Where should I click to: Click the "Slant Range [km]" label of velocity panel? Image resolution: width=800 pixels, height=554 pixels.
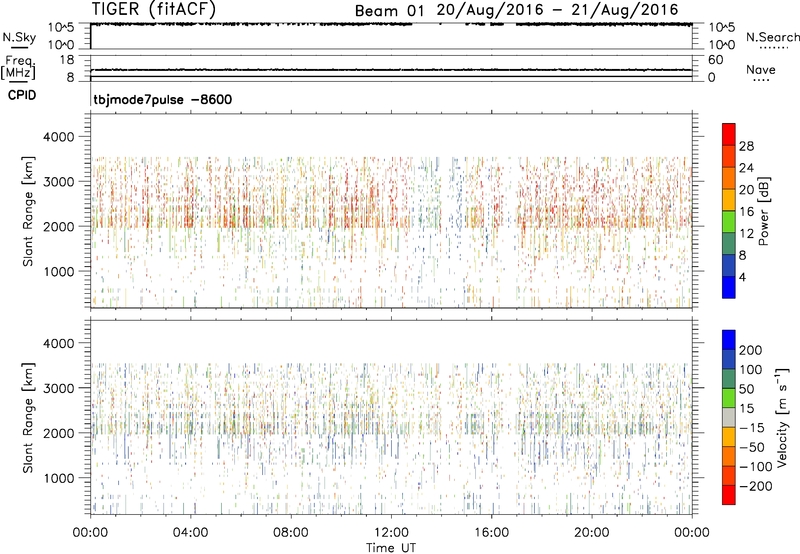click(x=28, y=418)
